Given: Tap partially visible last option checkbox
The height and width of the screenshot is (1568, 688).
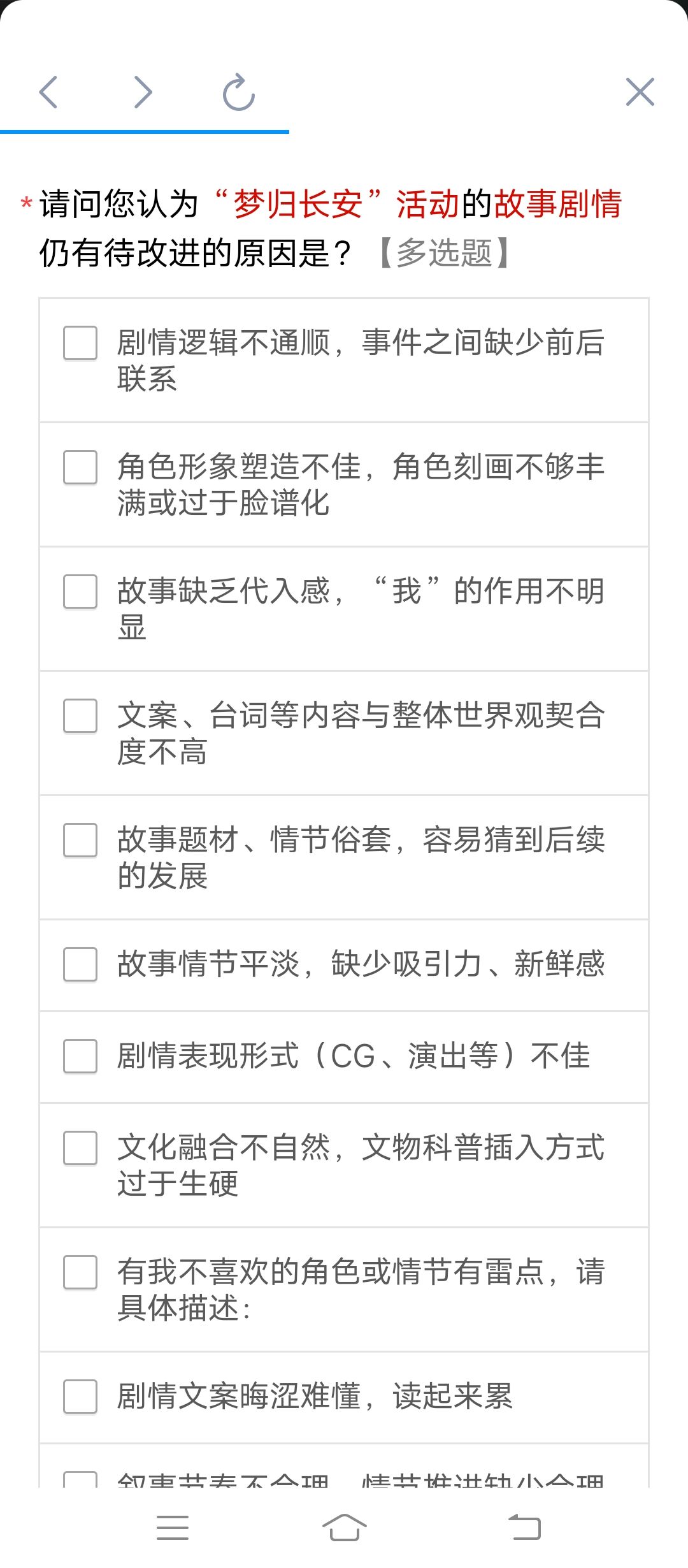Looking at the screenshot, I should pos(80,1479).
